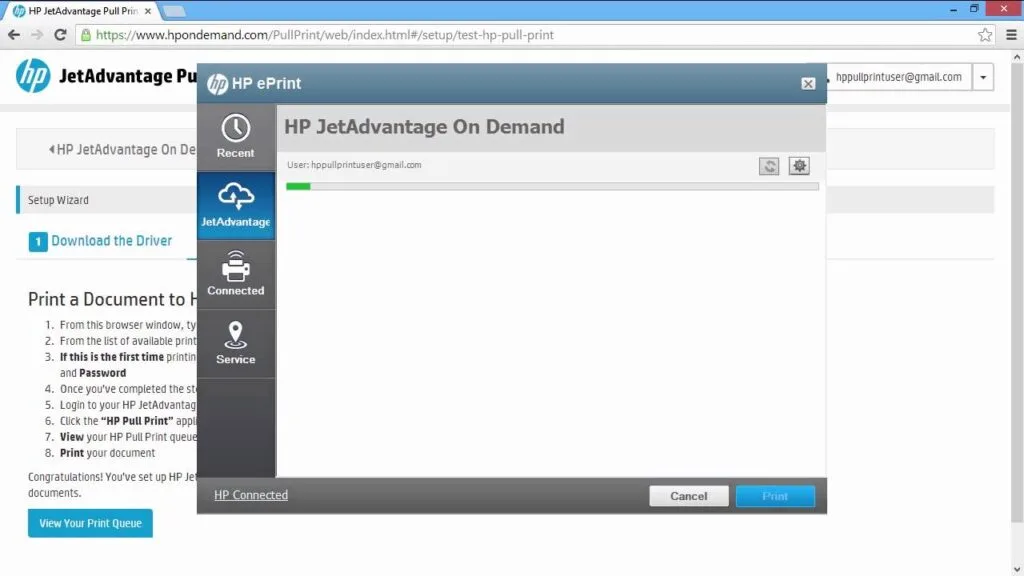1024x576 pixels.
Task: Open the Service location section
Action: [236, 342]
